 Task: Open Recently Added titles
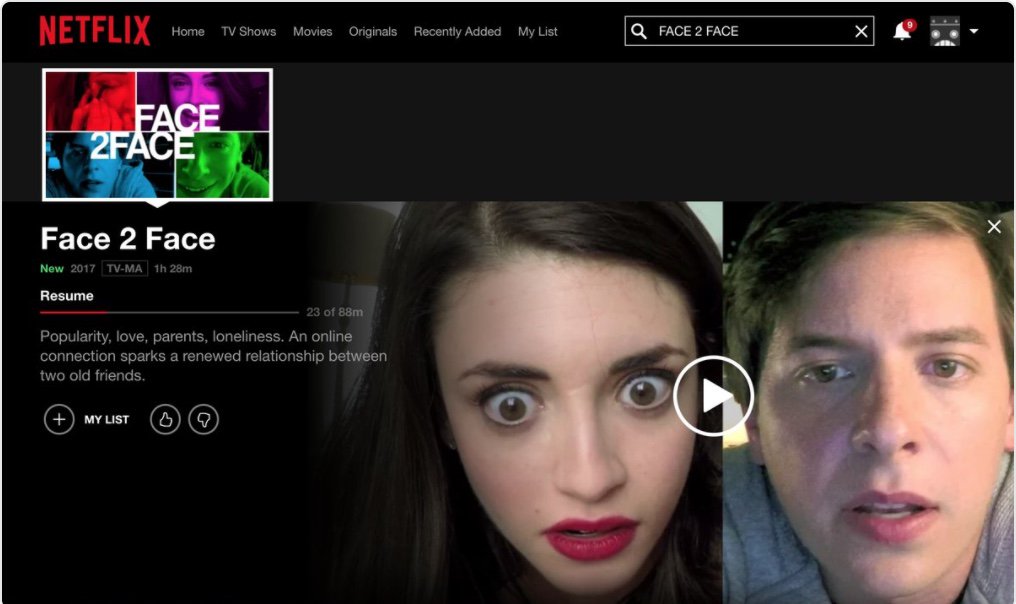point(457,31)
